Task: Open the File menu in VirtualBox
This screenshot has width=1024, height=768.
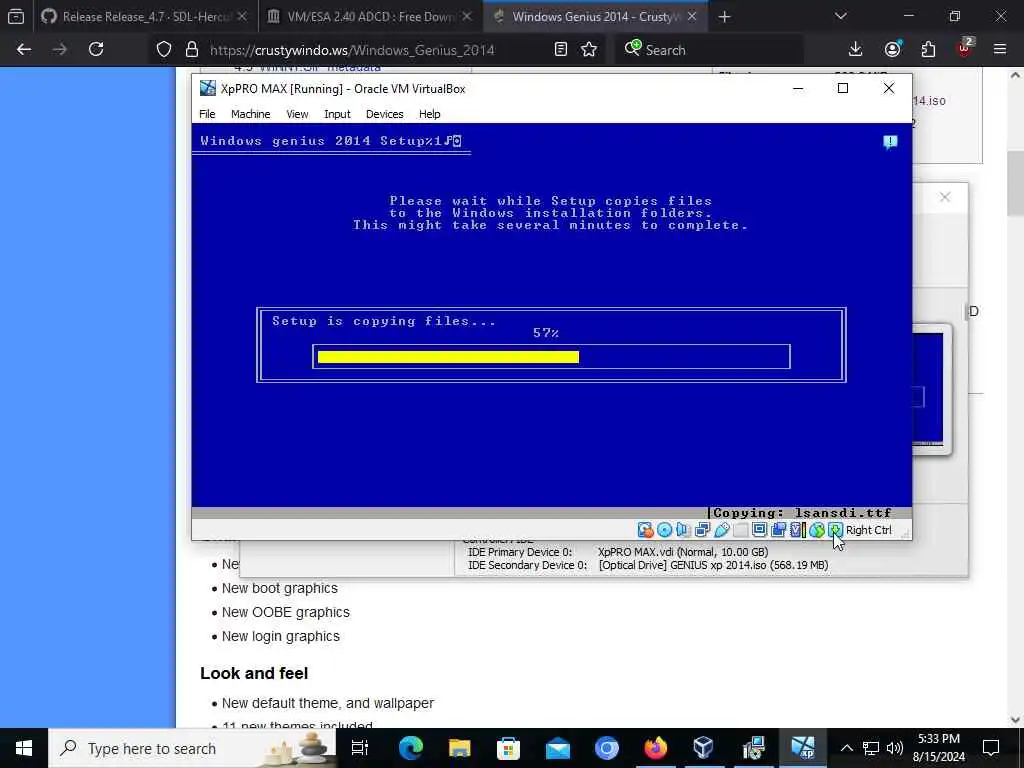Action: tap(207, 114)
